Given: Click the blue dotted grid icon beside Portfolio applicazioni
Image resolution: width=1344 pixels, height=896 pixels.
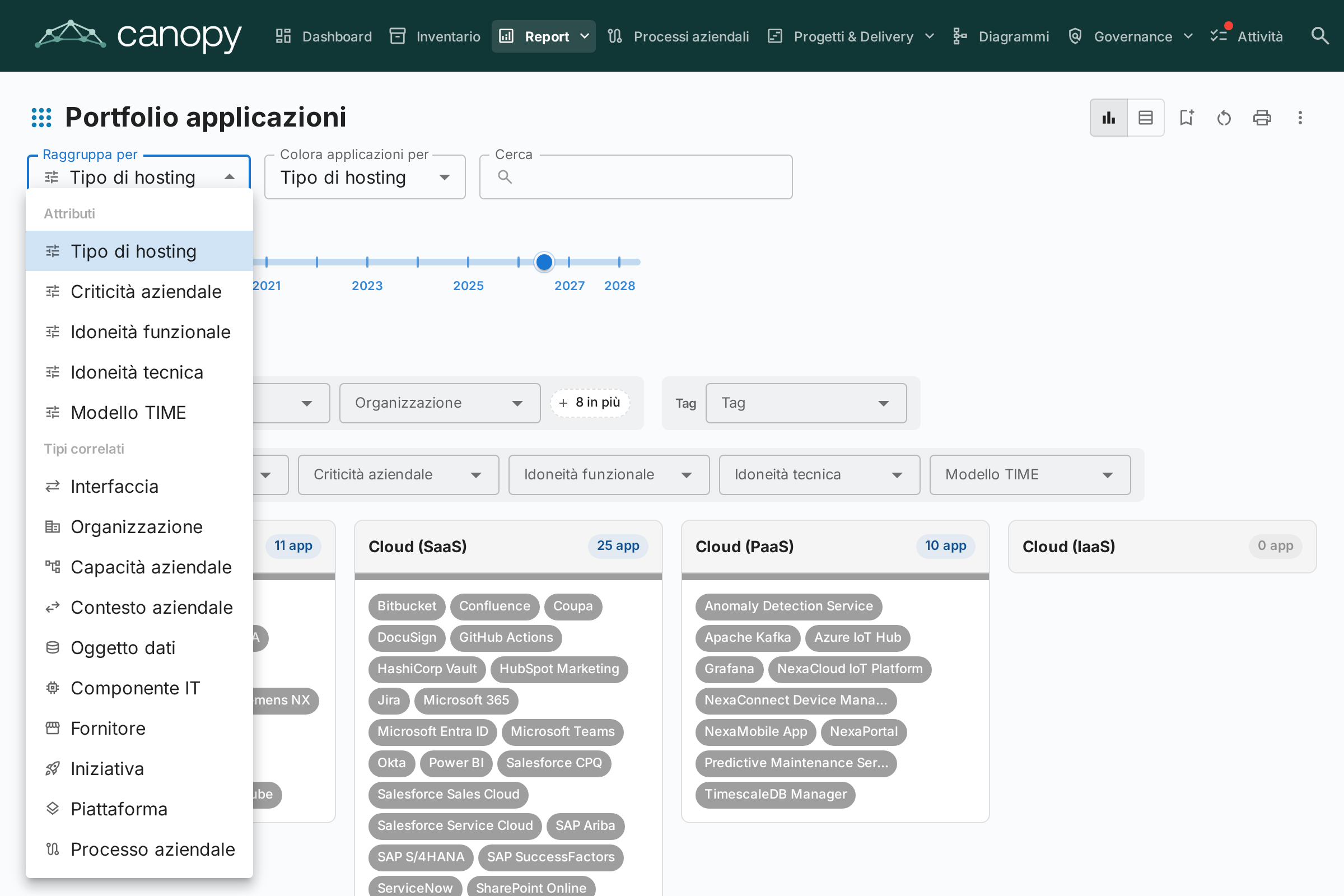Looking at the screenshot, I should (41, 118).
